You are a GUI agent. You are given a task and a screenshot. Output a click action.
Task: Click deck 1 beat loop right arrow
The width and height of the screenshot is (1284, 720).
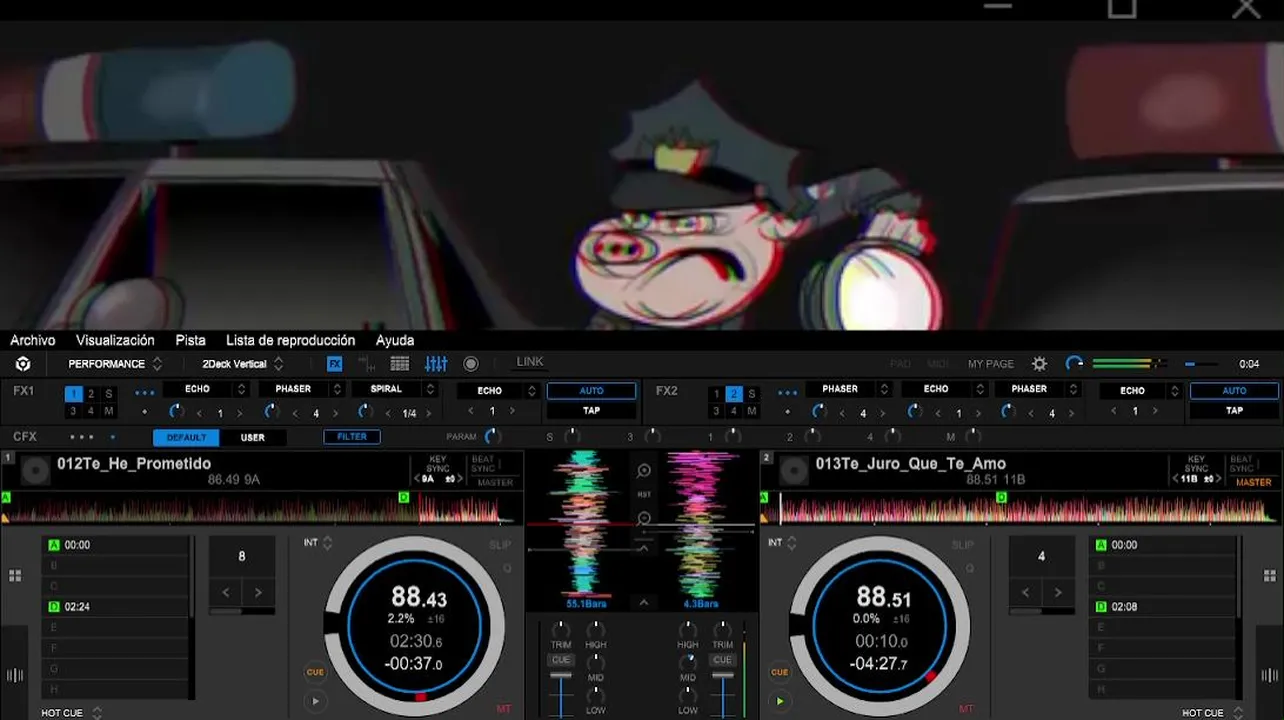click(x=258, y=592)
